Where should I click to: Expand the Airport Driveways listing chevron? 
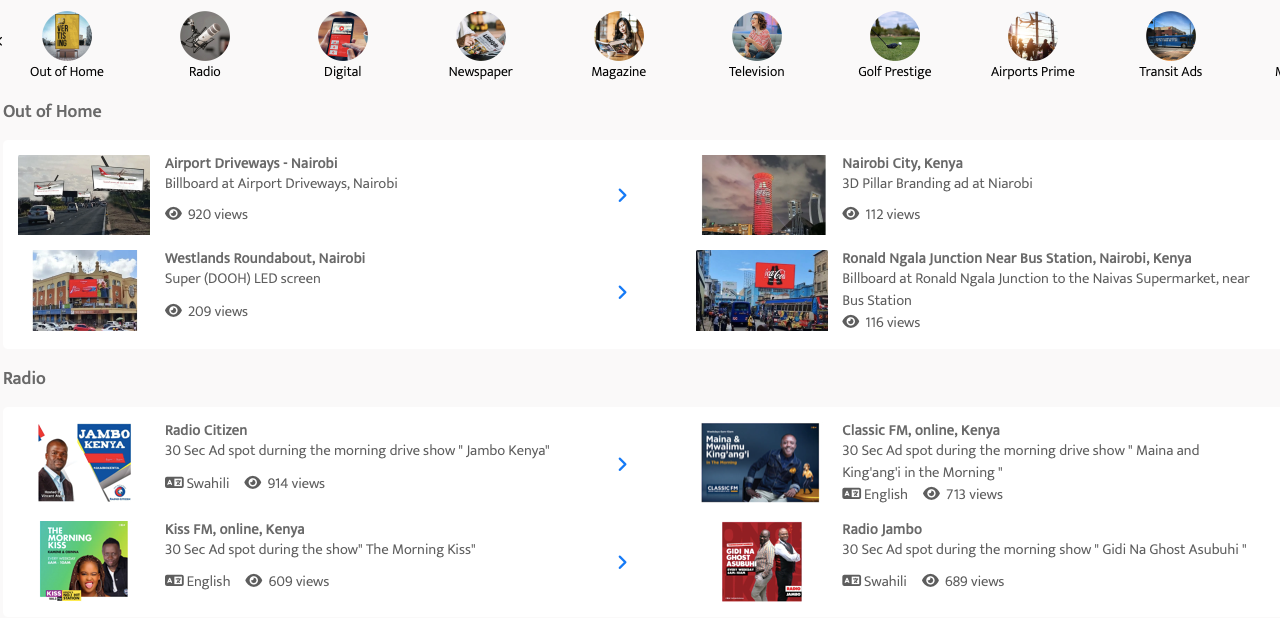622,195
